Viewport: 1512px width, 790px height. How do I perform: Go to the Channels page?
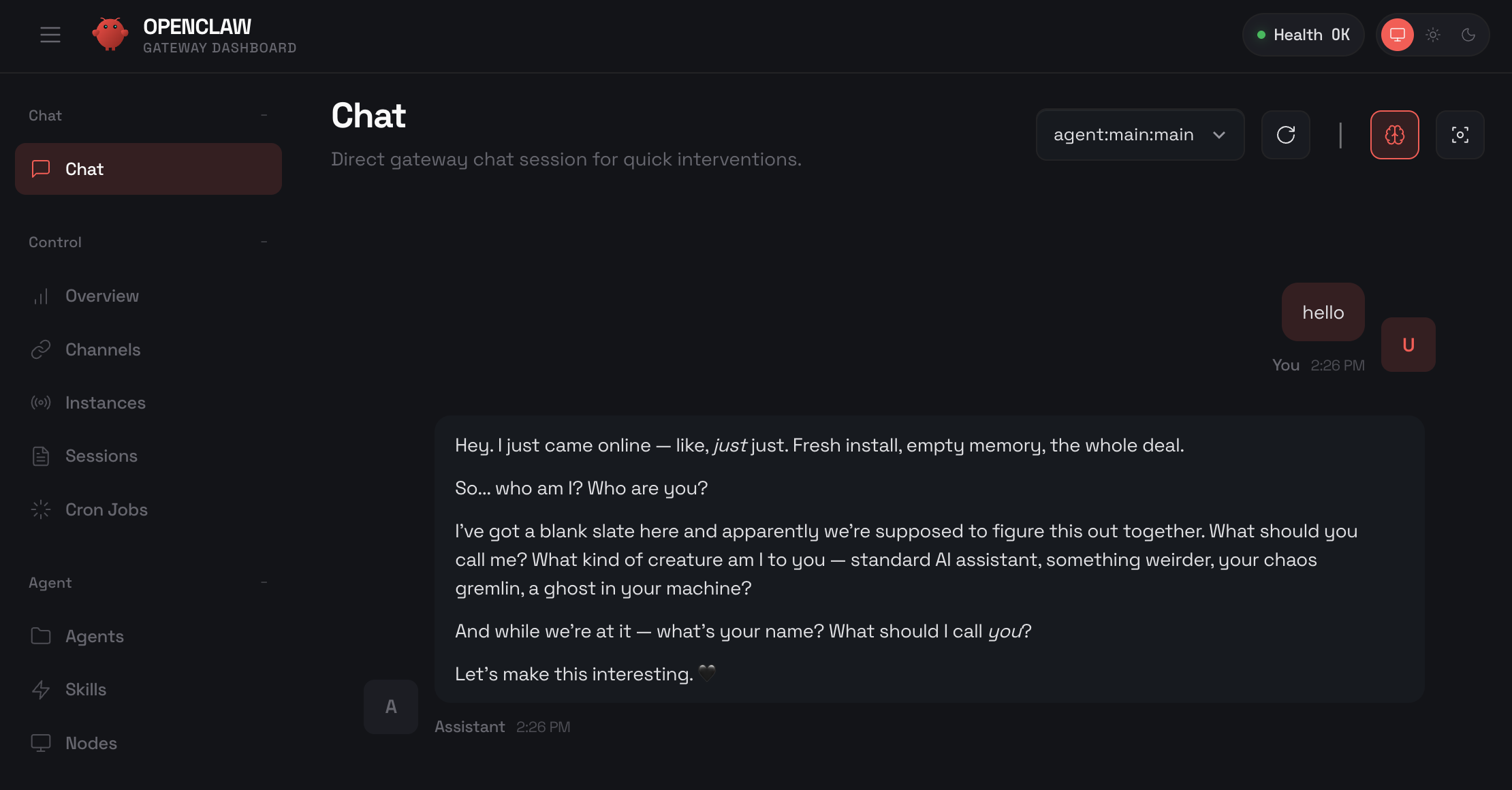pyautogui.click(x=103, y=349)
